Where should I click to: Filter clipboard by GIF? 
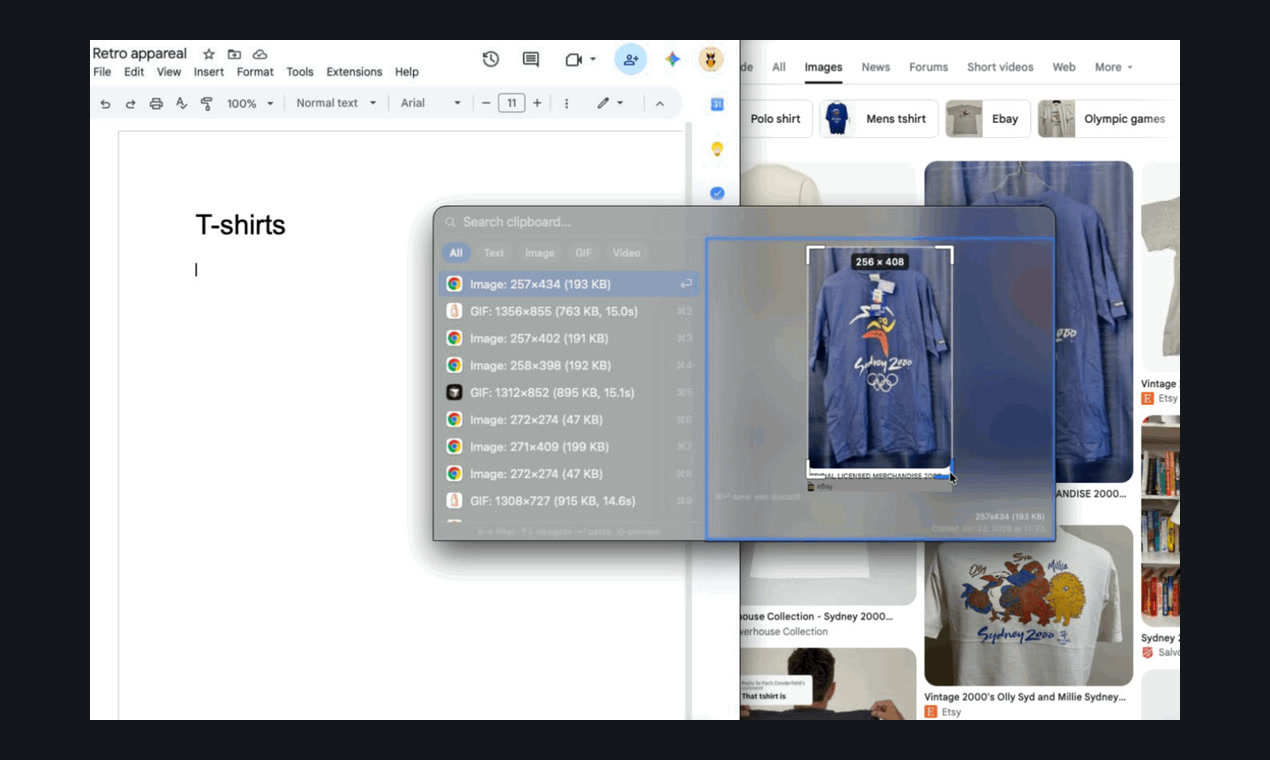pos(583,253)
